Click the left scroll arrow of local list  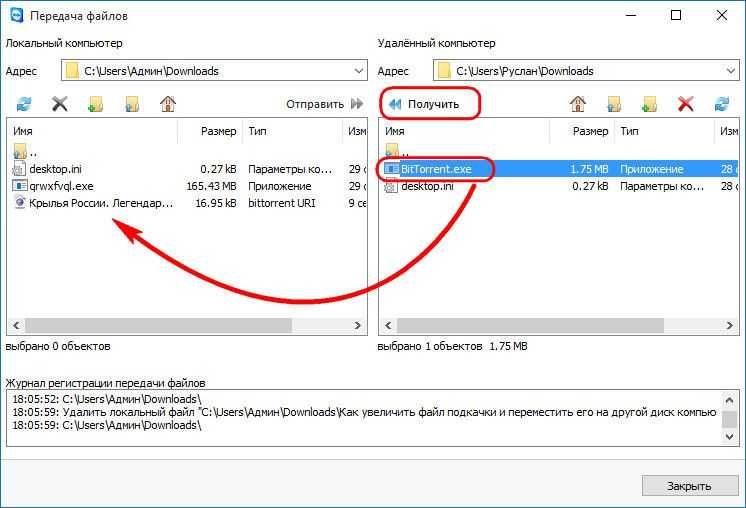click(x=16, y=326)
